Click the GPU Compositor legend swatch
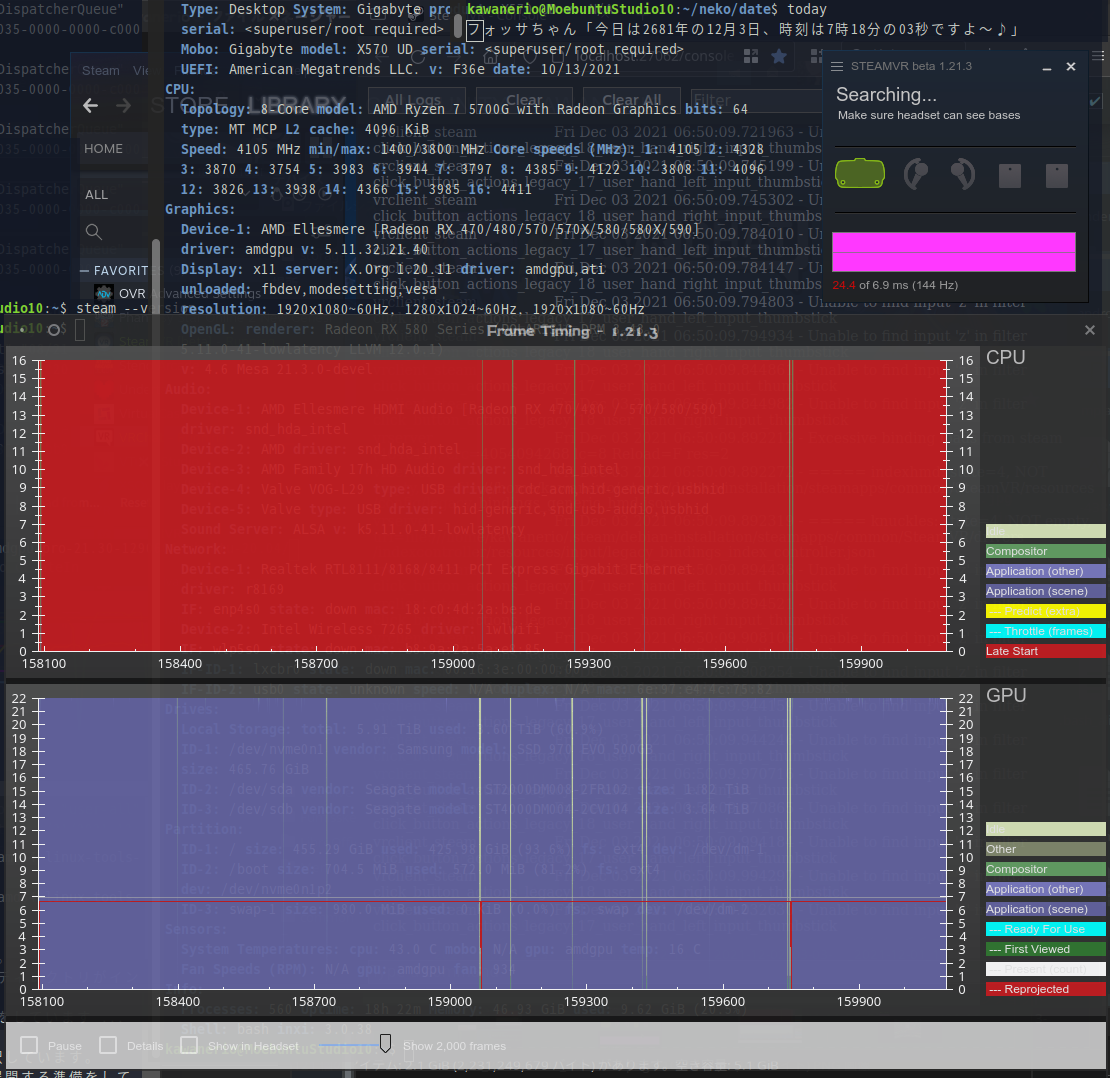1110x1078 pixels. [x=1046, y=869]
